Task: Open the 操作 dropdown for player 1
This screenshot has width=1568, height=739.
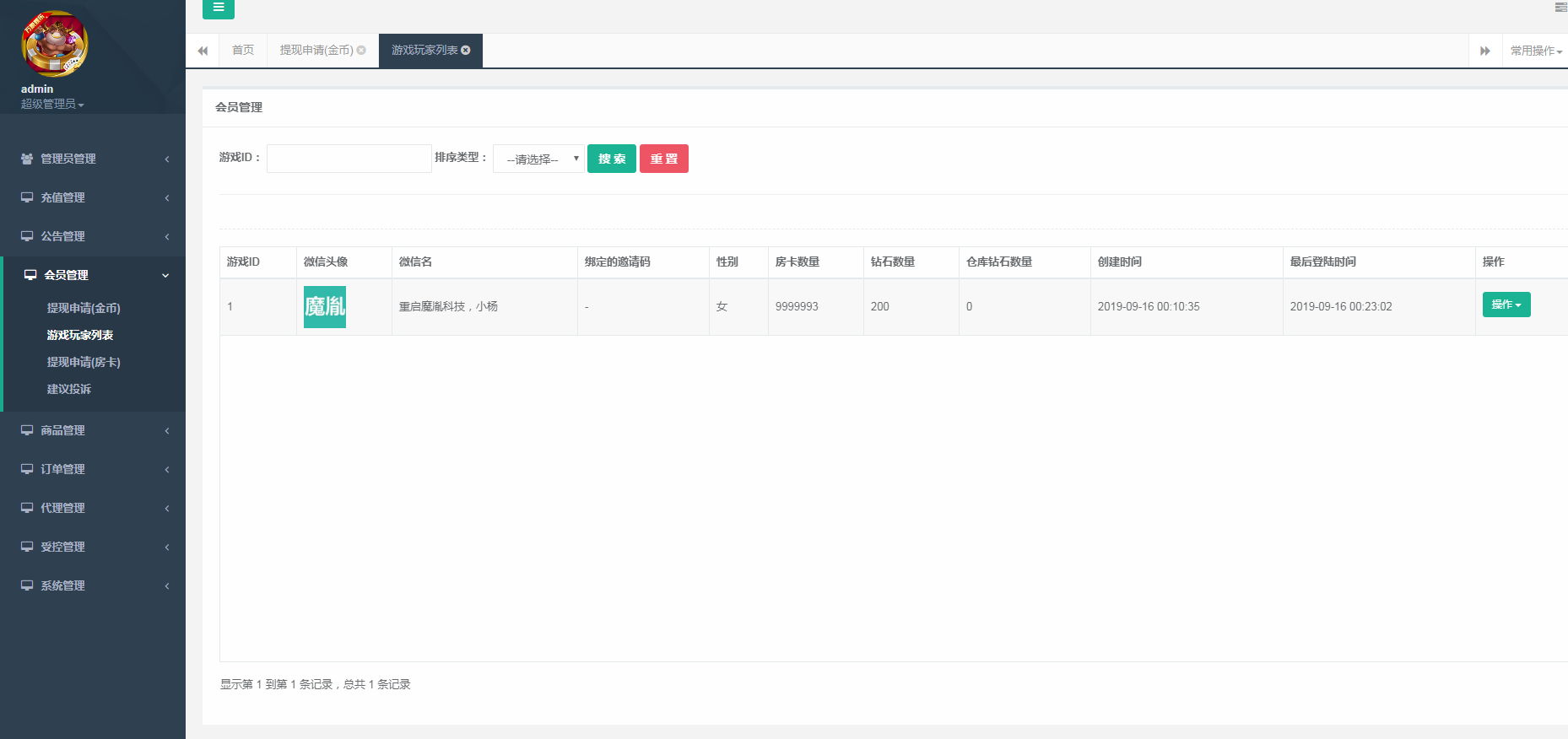Action: pos(1506,305)
